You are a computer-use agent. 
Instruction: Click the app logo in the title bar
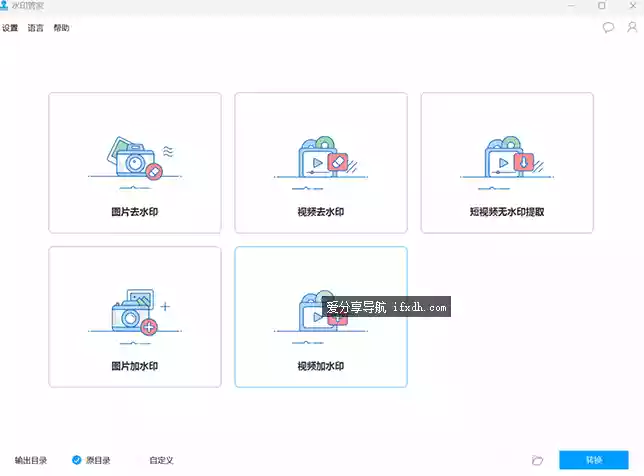tap(4, 5)
